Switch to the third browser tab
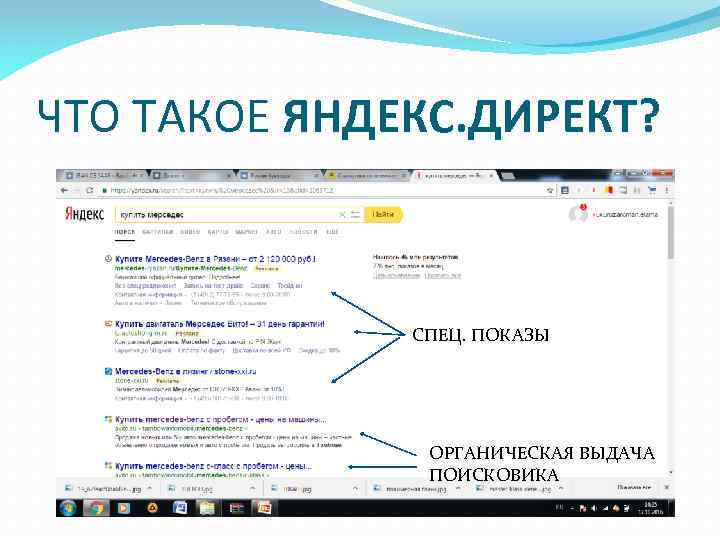 (x=278, y=175)
